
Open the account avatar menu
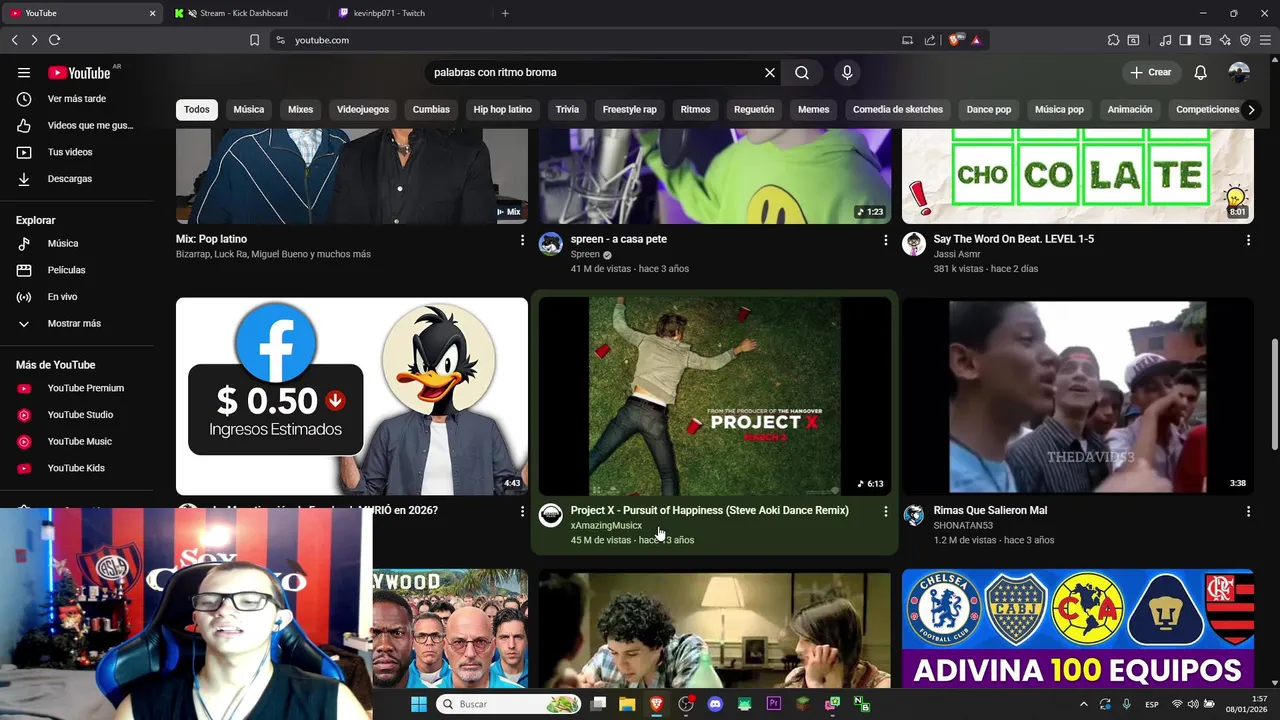[1239, 72]
